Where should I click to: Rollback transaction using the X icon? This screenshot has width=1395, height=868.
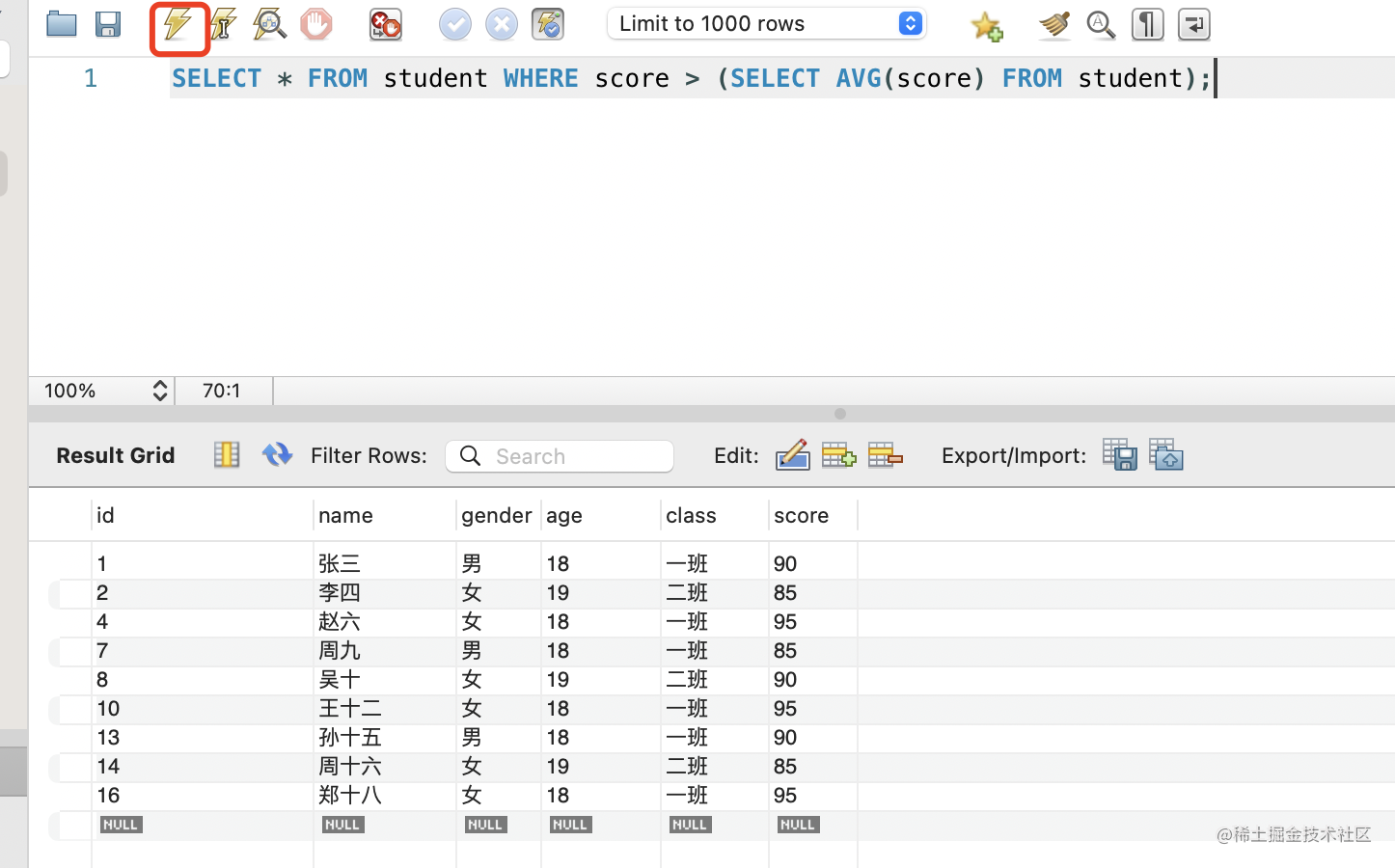pyautogui.click(x=501, y=24)
